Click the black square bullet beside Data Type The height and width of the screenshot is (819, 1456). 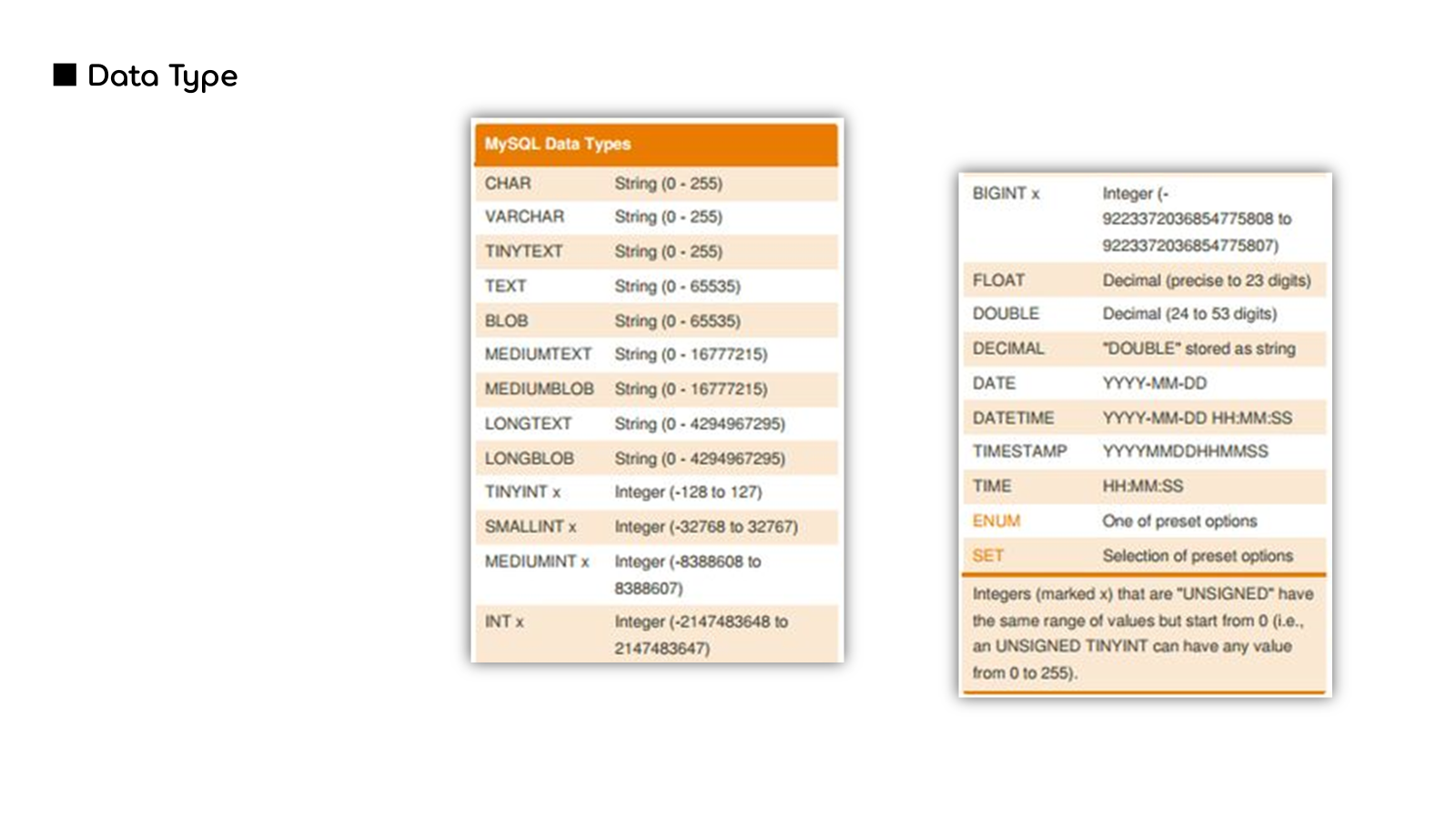(65, 75)
